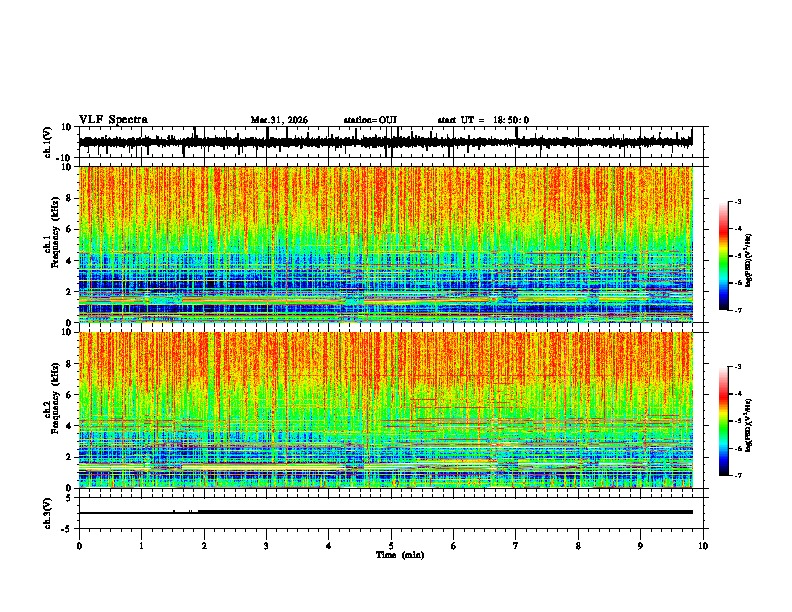Image resolution: width=792 pixels, height=612 pixels.
Task: Click the time axis tick label "5"
Action: point(391,546)
